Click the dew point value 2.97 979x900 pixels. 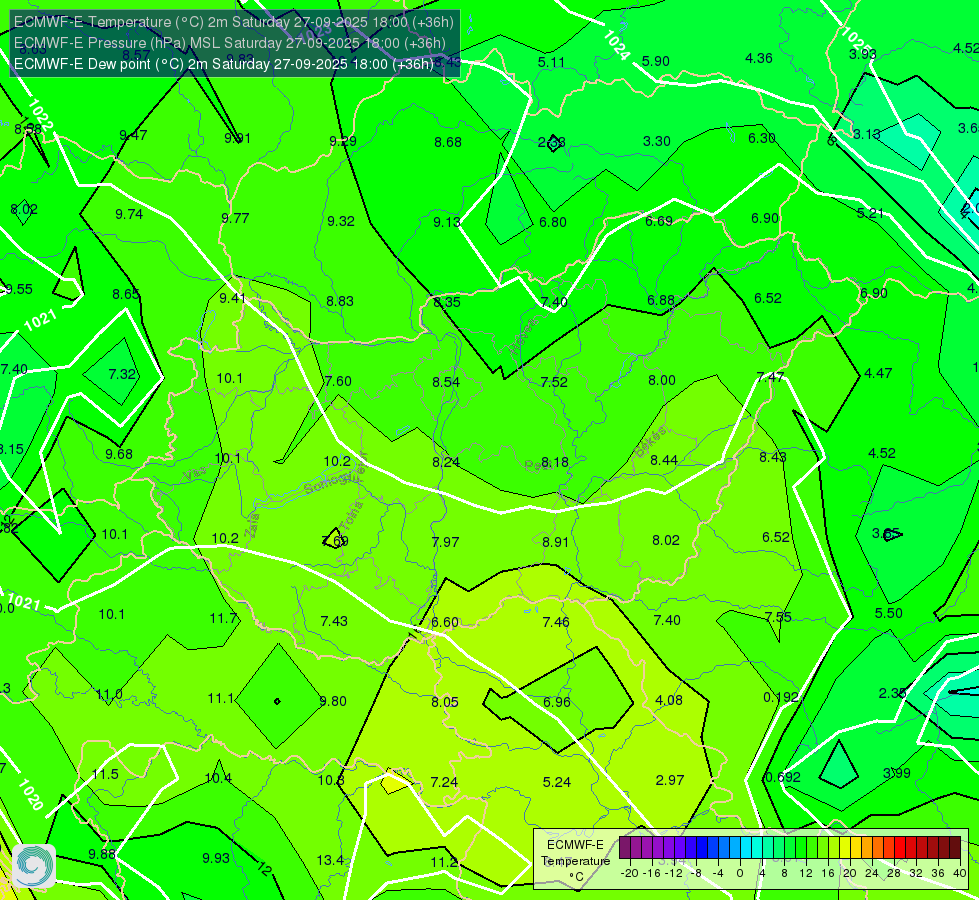pos(670,780)
